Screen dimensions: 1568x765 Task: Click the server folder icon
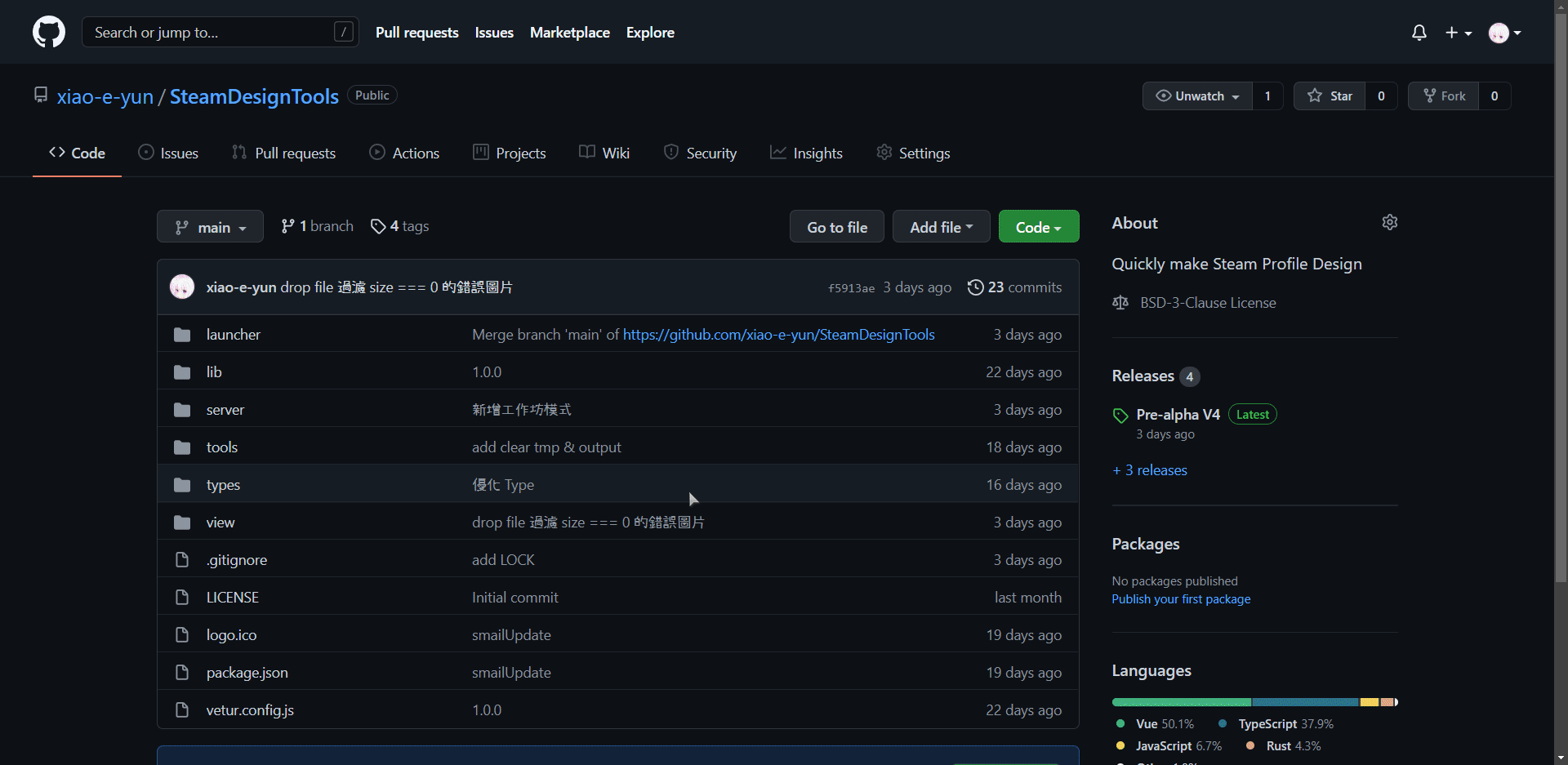[182, 410]
